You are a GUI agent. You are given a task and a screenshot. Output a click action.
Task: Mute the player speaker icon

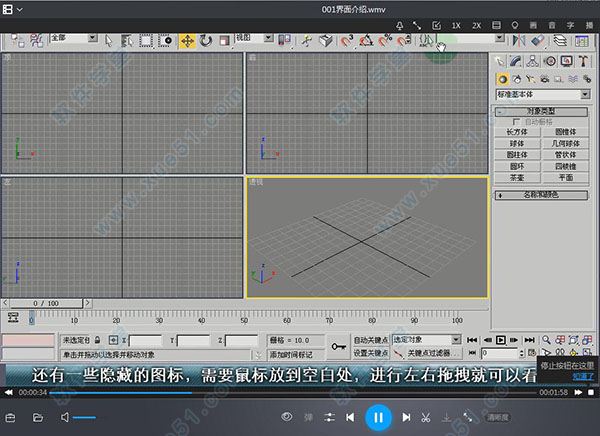click(x=65, y=417)
